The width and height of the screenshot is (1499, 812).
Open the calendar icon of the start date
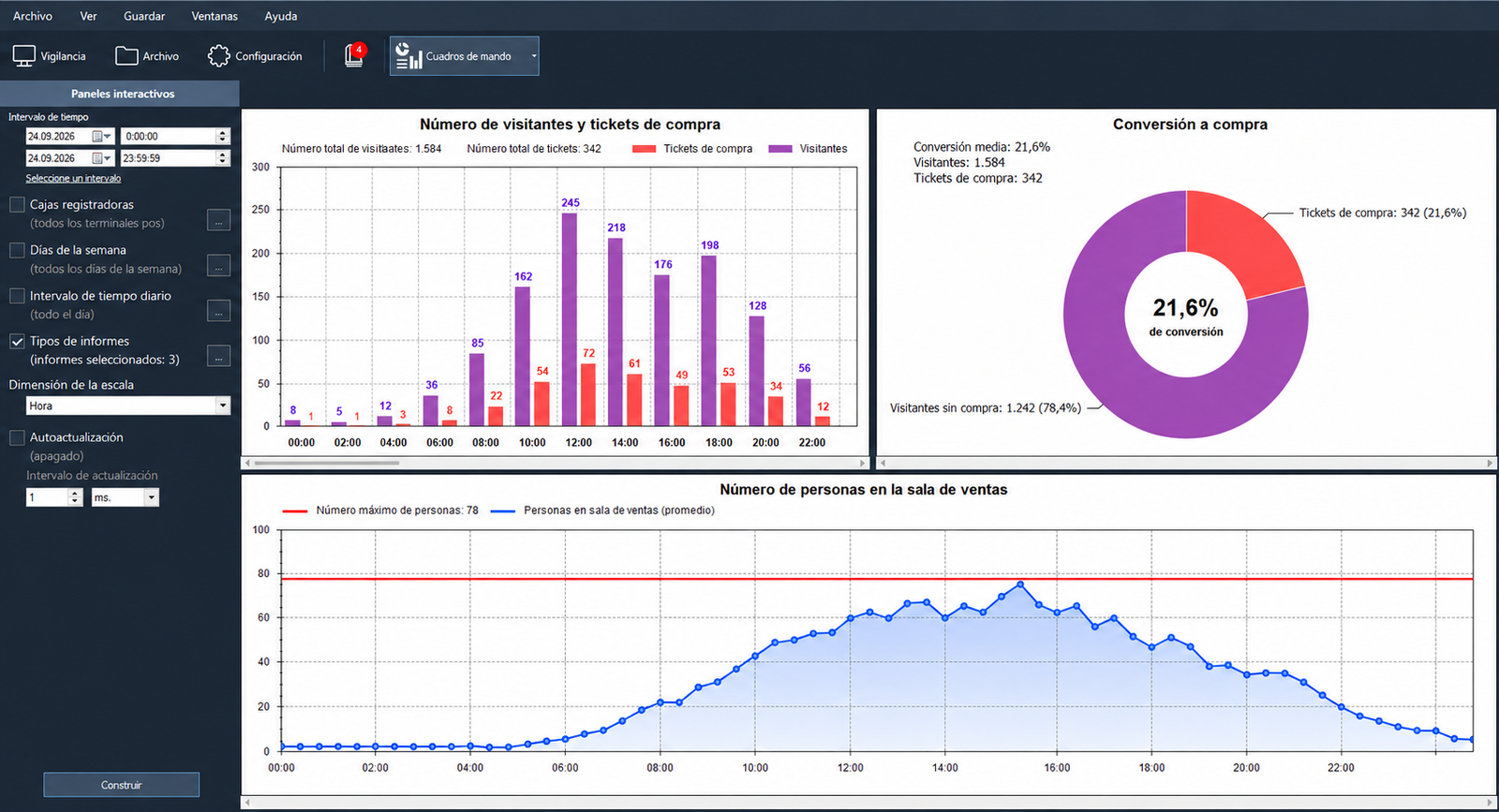[101, 136]
